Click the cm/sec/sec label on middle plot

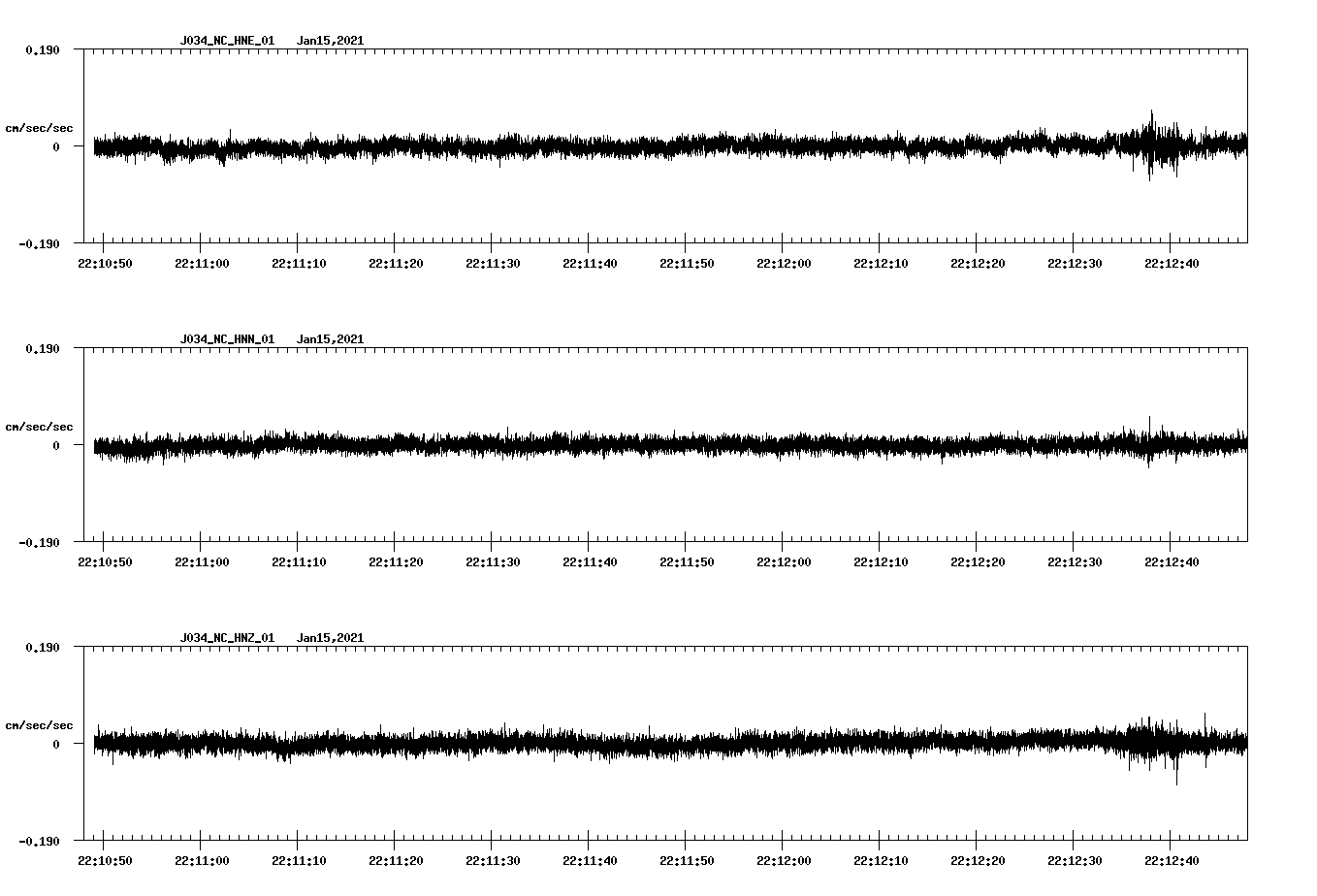[40, 426]
